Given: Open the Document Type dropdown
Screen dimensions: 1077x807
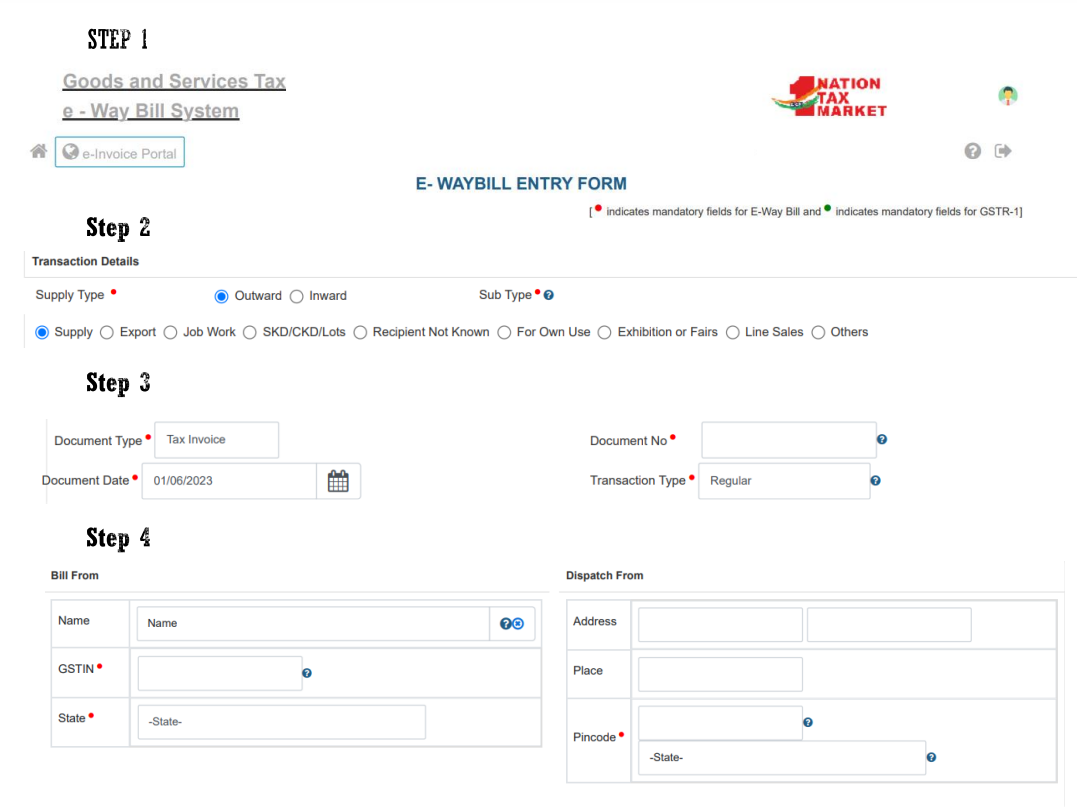Looking at the screenshot, I should pyautogui.click(x=216, y=440).
